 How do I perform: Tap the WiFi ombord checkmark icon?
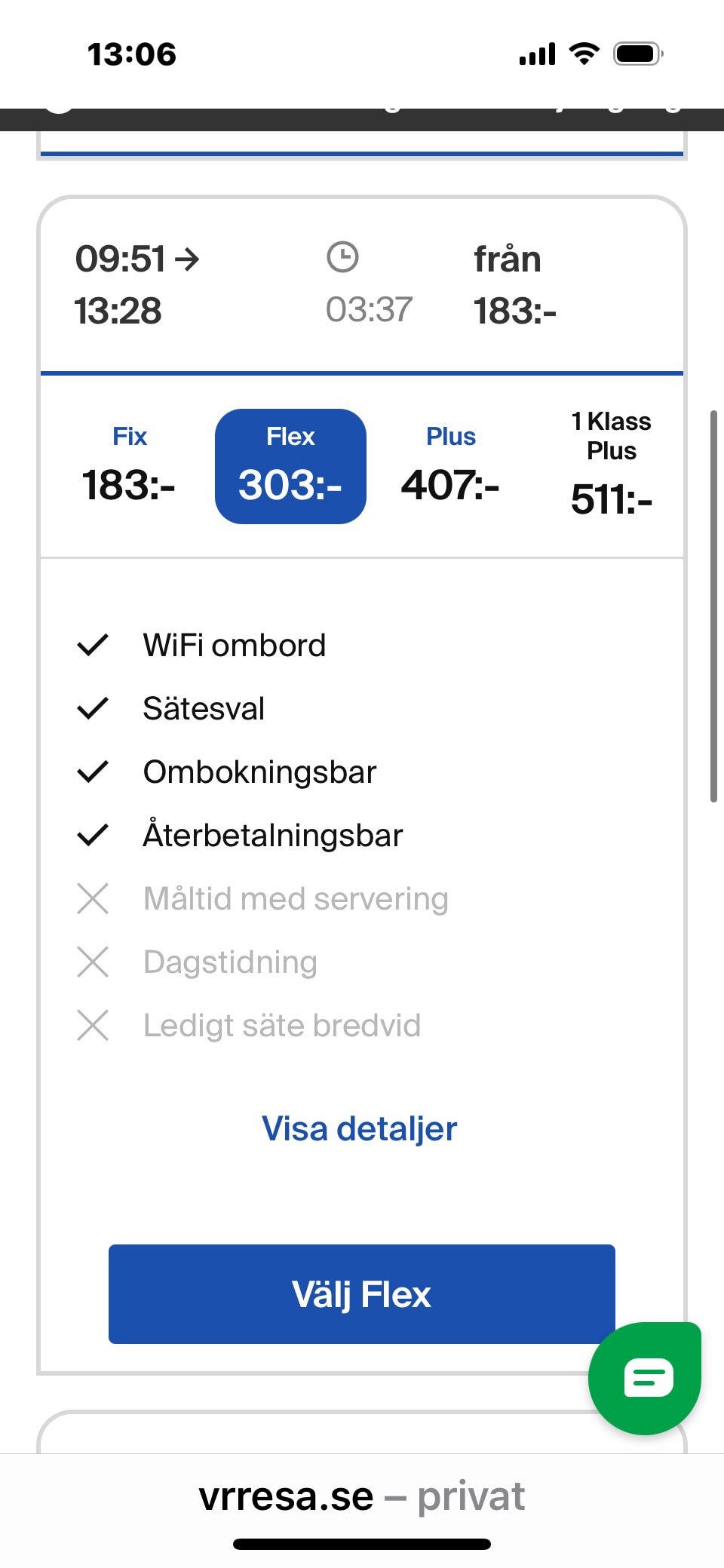click(x=93, y=646)
